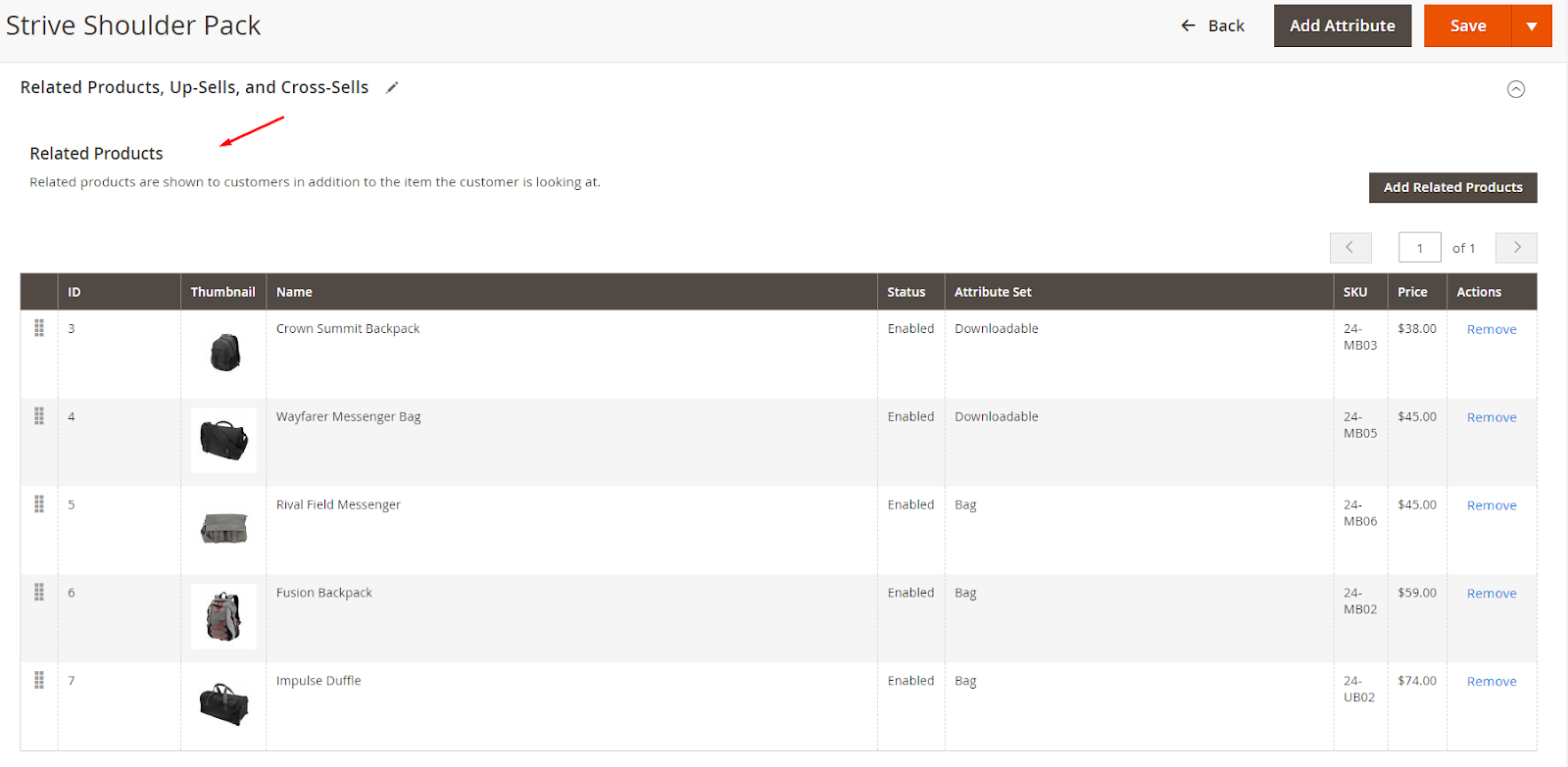Click the drag handle for Rival Field Messenger
1568x767 pixels.
coord(39,504)
